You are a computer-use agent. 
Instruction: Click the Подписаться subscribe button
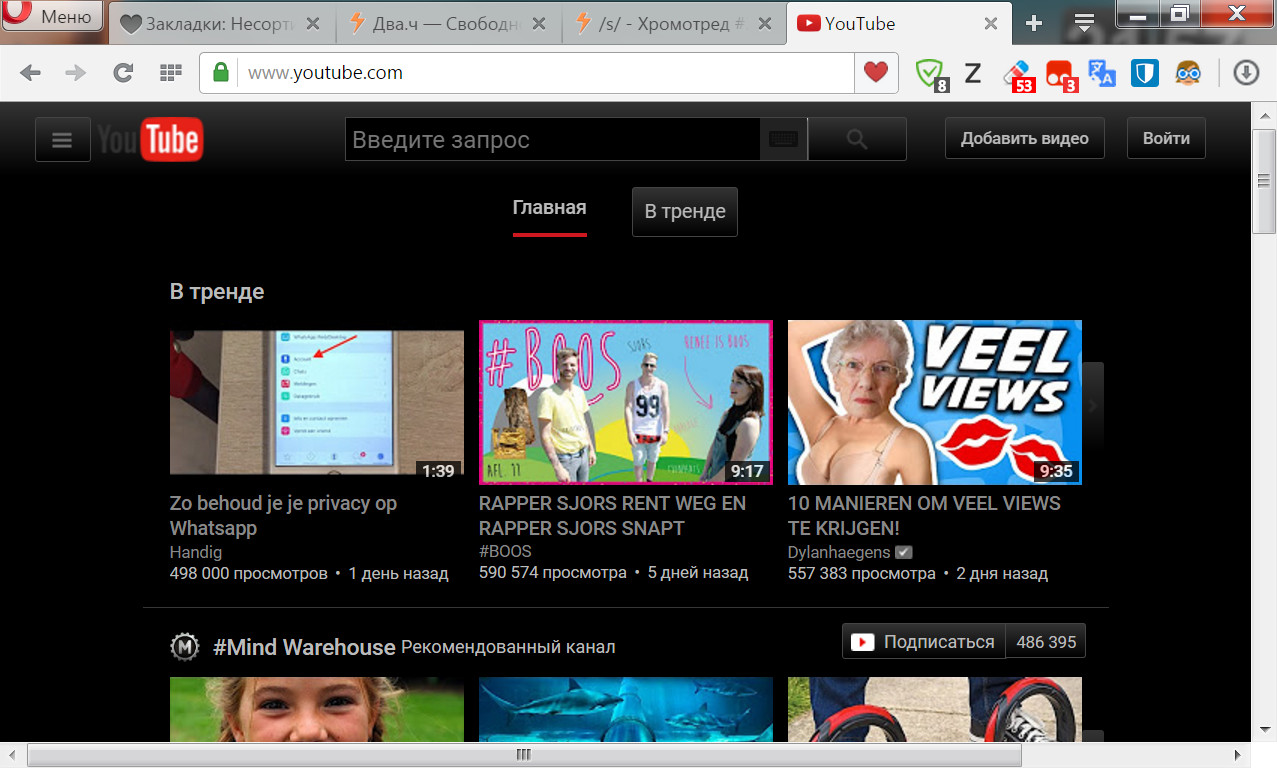[x=924, y=642]
